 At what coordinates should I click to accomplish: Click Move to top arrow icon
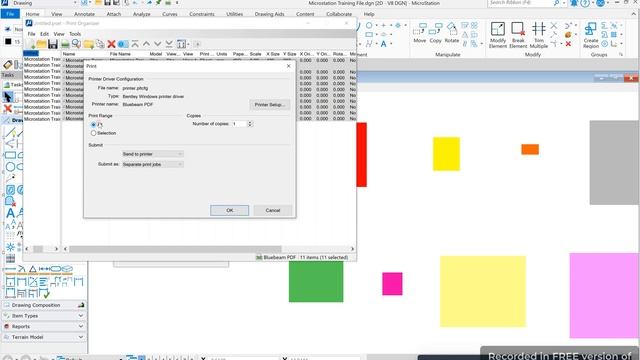[135, 44]
